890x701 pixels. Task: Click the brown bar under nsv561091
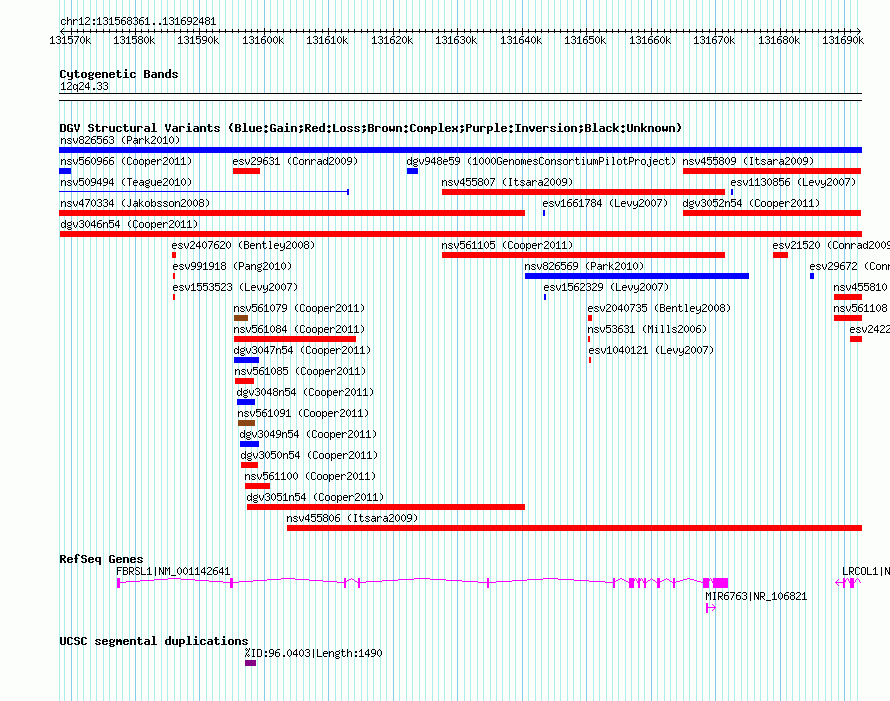pyautogui.click(x=246, y=423)
